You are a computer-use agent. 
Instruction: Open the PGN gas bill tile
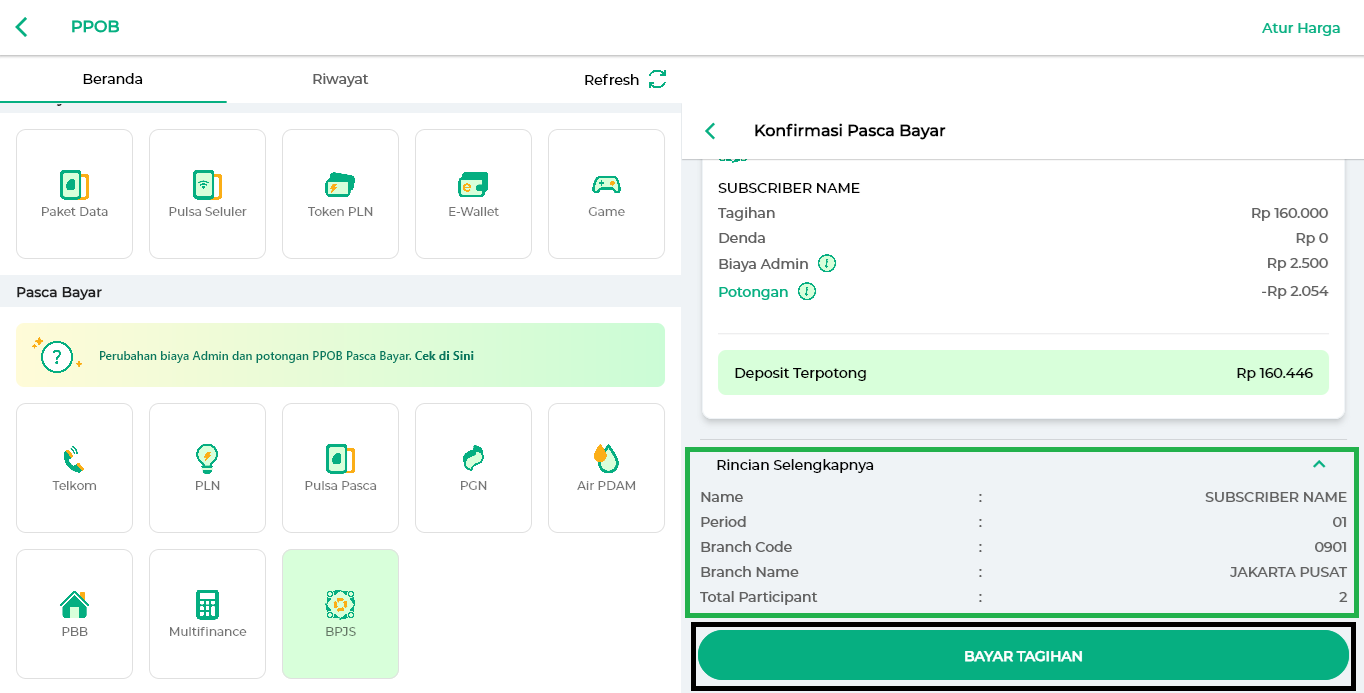[473, 467]
